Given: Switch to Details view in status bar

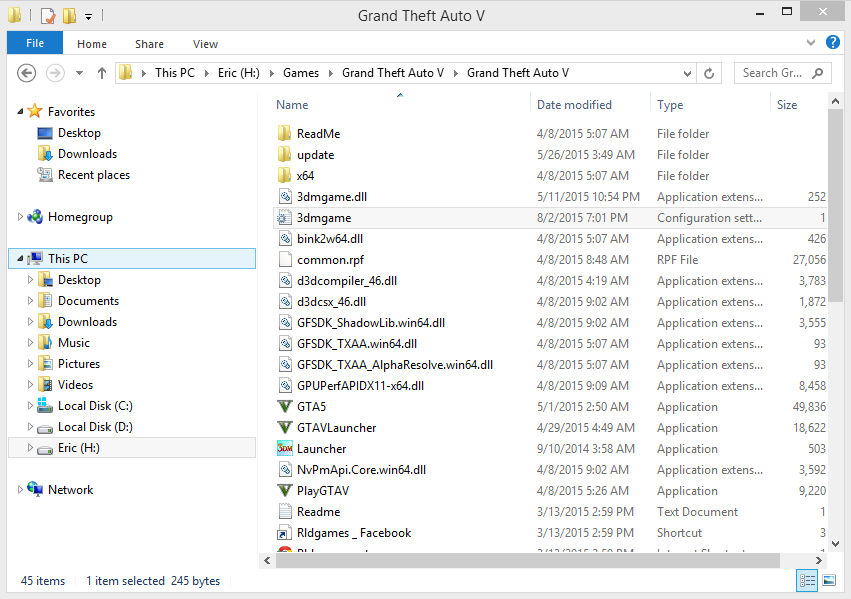Looking at the screenshot, I should [x=807, y=581].
